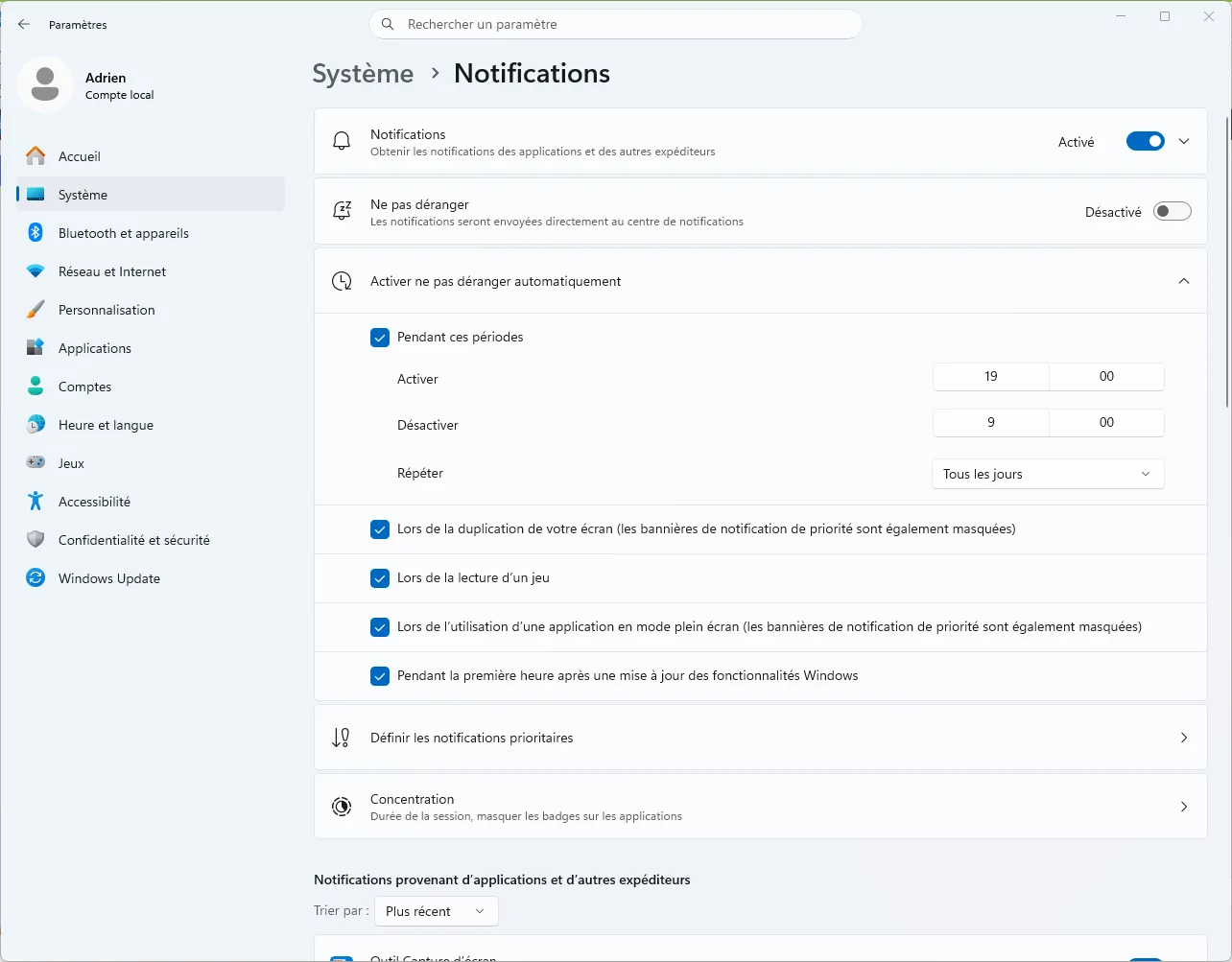Click the Windows Update sync icon
This screenshot has width=1232, height=962.
36,577
